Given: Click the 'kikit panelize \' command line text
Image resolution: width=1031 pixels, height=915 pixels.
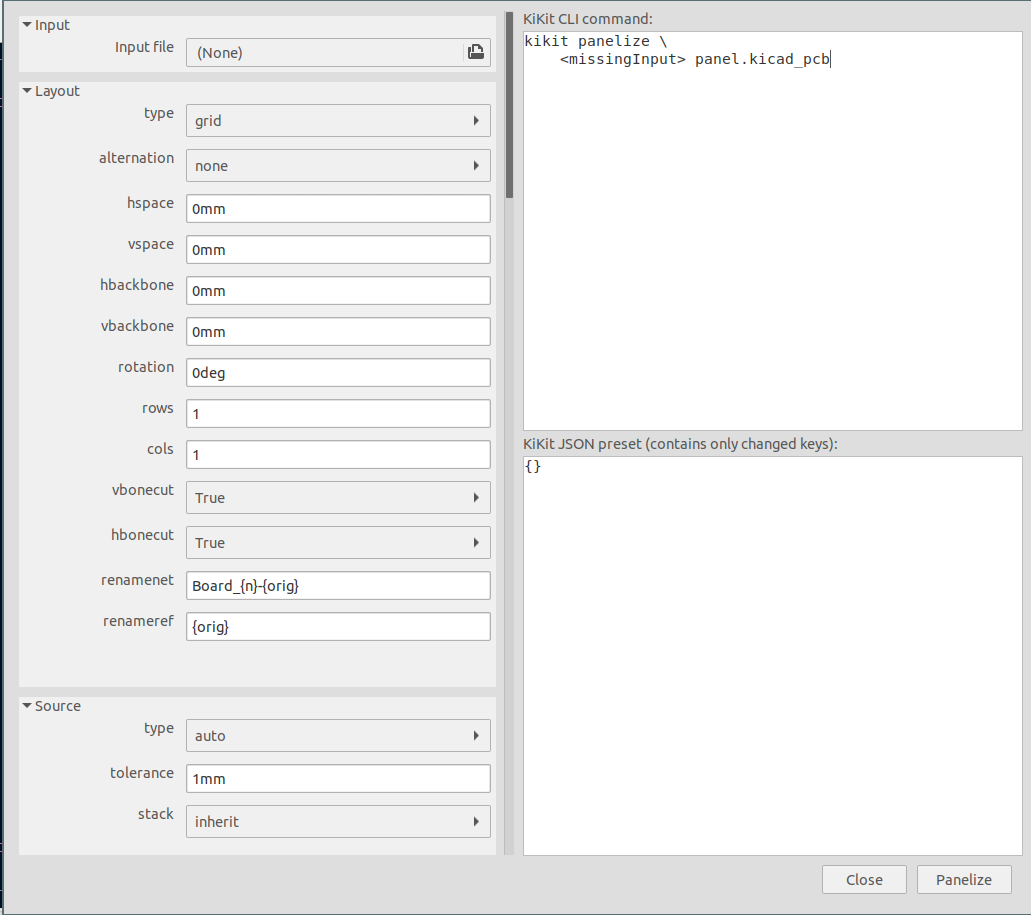Looking at the screenshot, I should [596, 41].
